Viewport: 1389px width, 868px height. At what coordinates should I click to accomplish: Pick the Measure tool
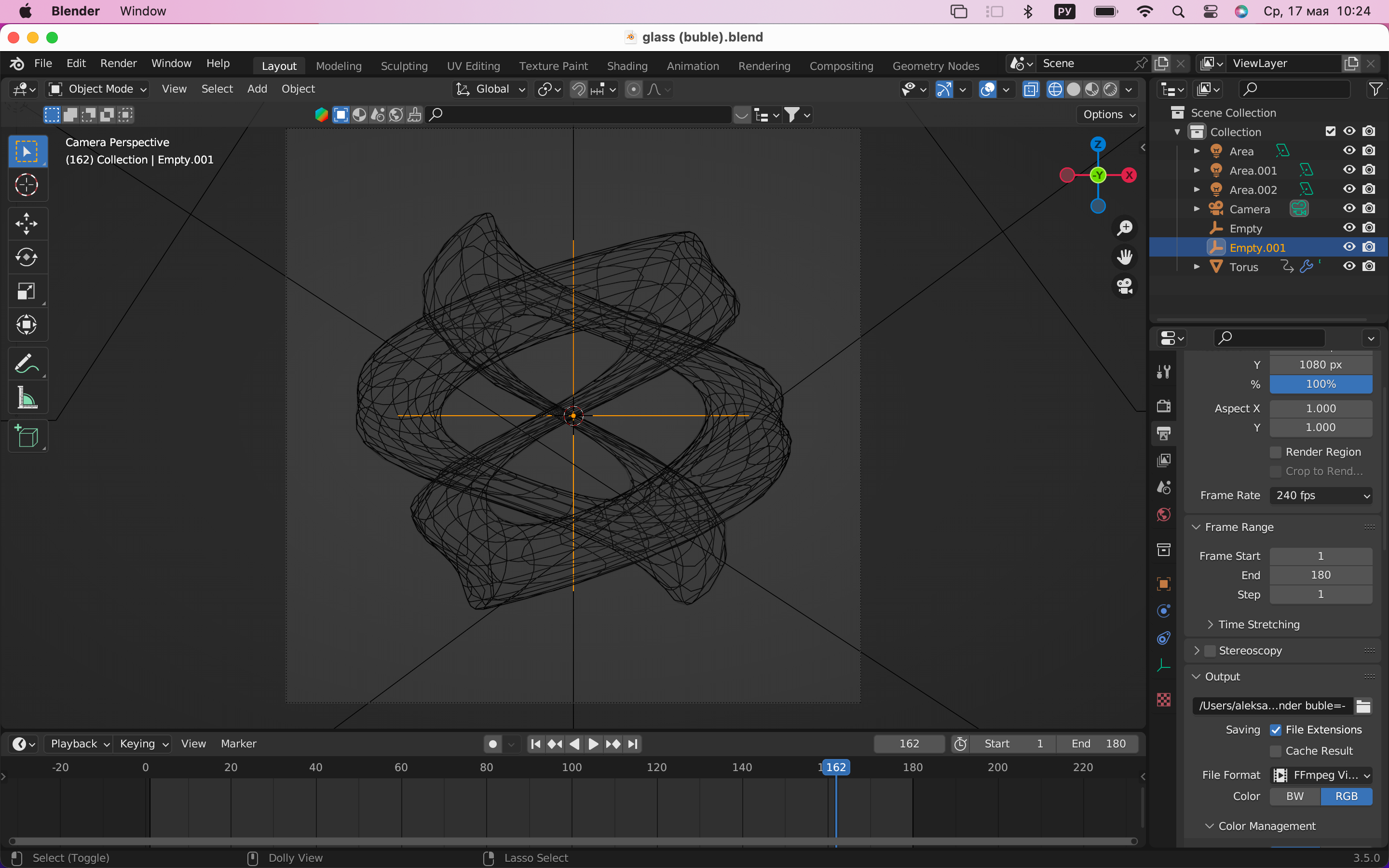pyautogui.click(x=27, y=398)
